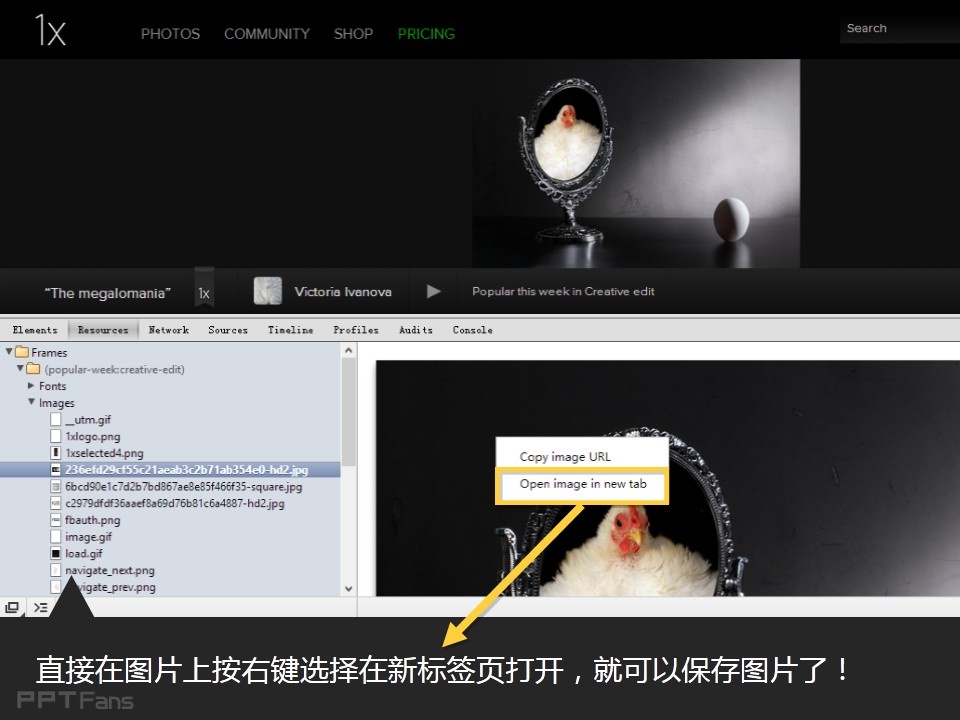The height and width of the screenshot is (720, 960).
Task: Switch to the Audits tab
Action: (x=416, y=330)
